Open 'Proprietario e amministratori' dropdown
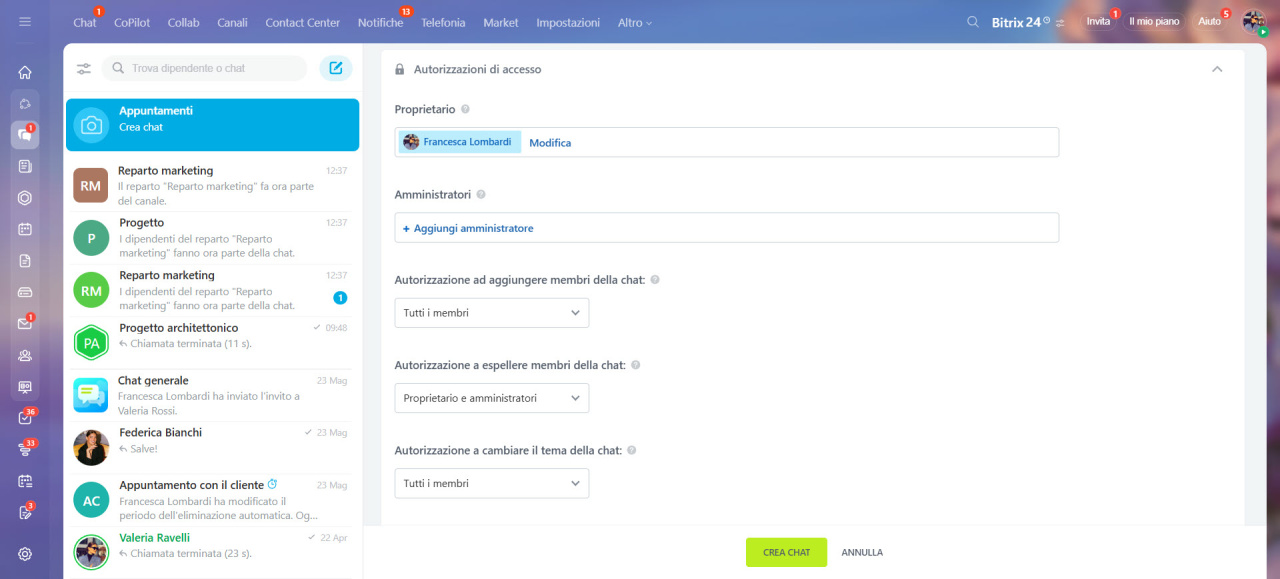Screen dimensions: 1280x579 point(492,398)
